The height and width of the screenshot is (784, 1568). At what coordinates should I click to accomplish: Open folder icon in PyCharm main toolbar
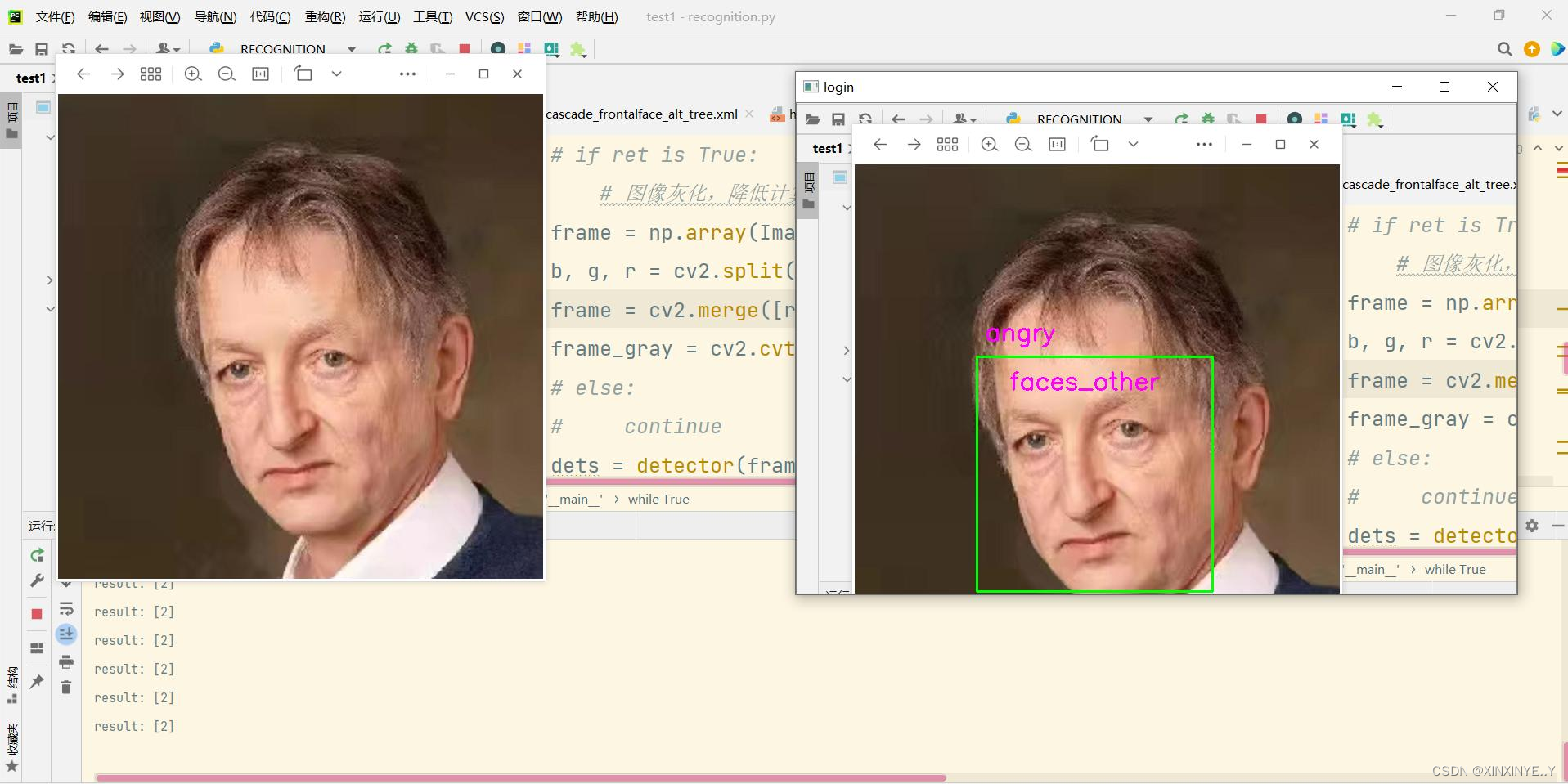pos(16,49)
